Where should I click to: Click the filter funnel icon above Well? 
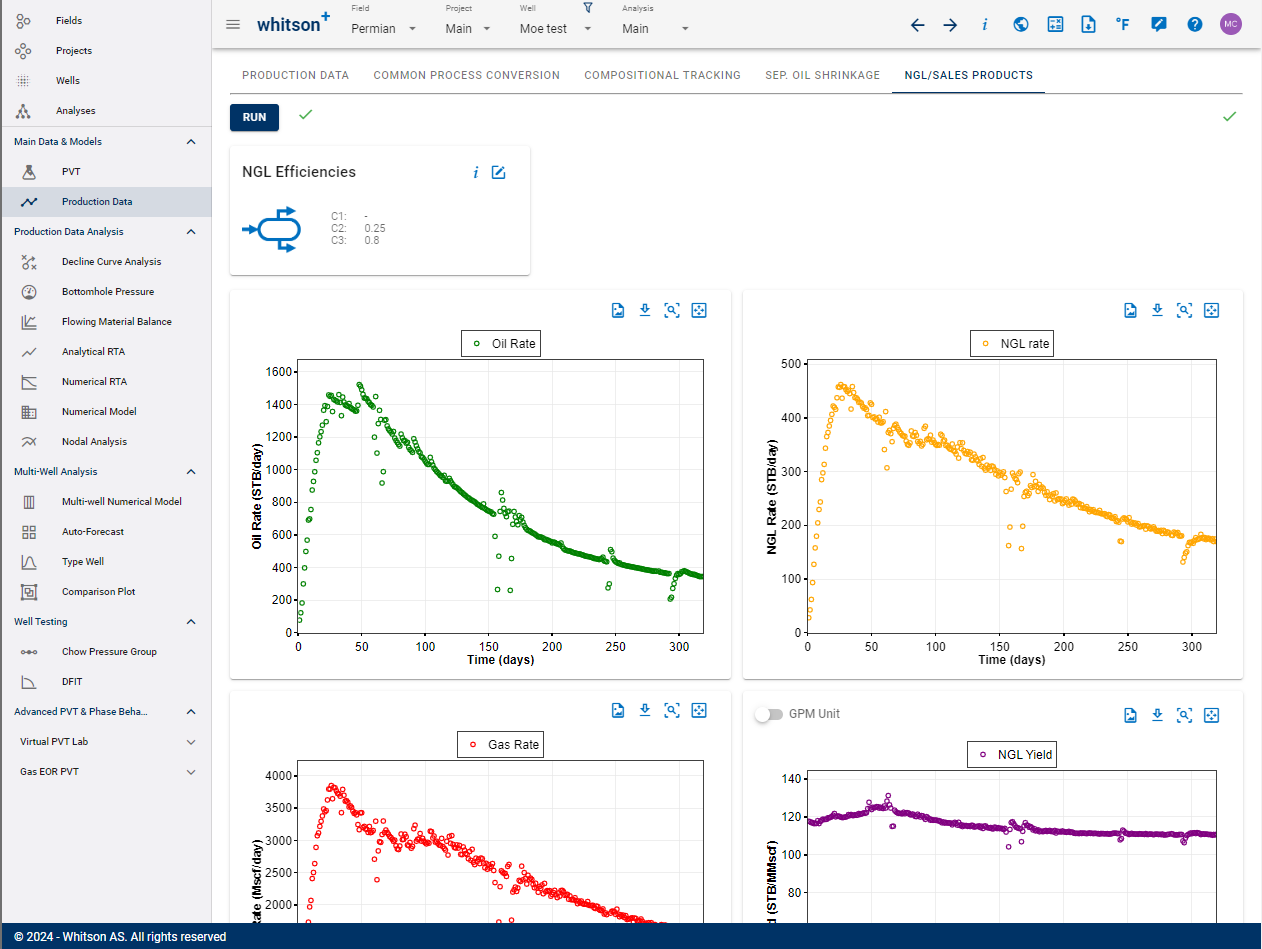(588, 8)
